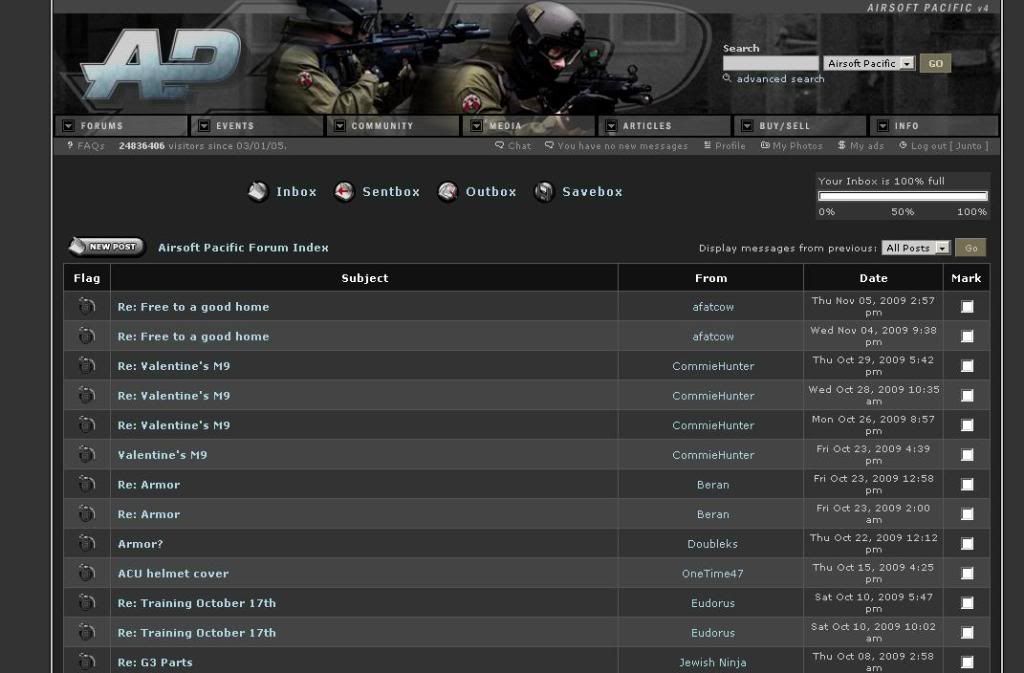Open the ACU helmet cover message
This screenshot has width=1024, height=673.
pyautogui.click(x=173, y=573)
